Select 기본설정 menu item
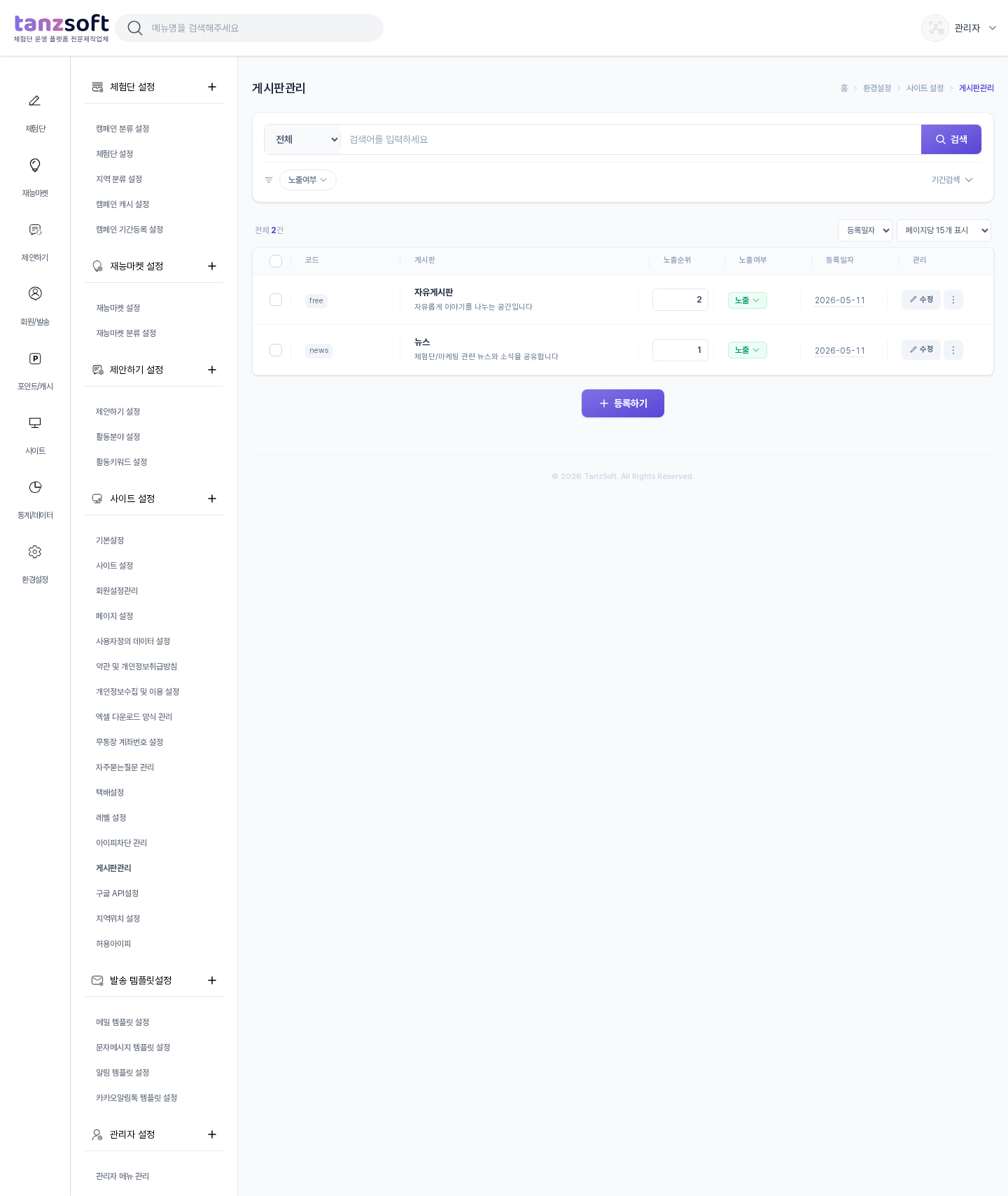This screenshot has height=1196, width=1008. [110, 541]
